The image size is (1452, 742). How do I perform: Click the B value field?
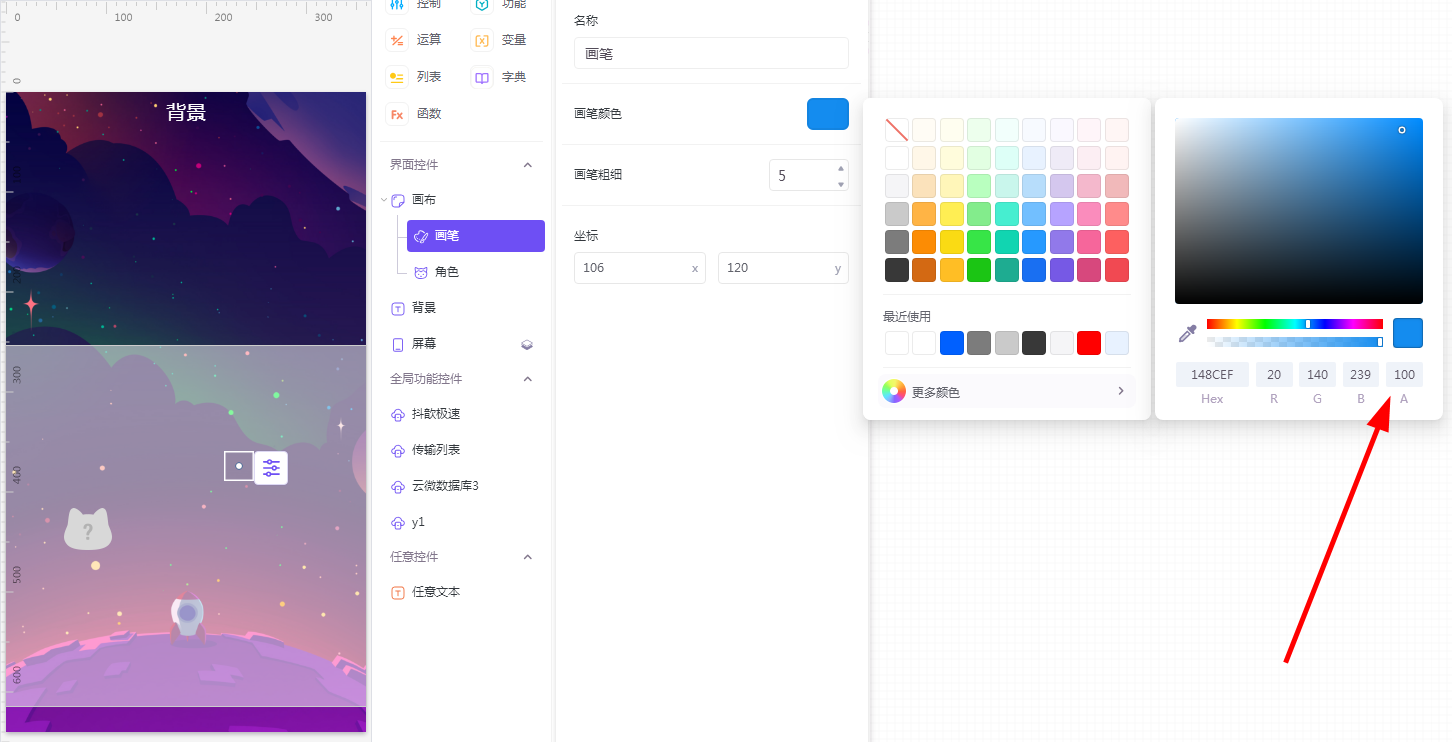pos(1361,375)
